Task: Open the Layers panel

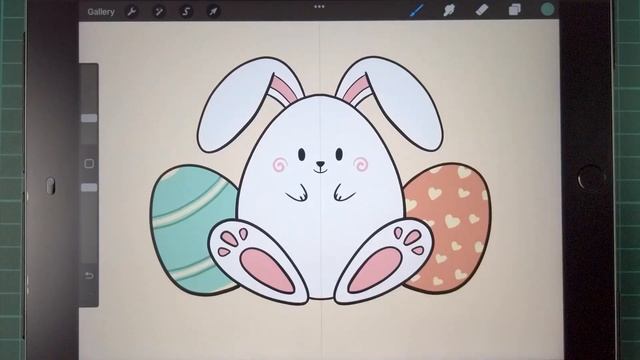Action: point(515,10)
